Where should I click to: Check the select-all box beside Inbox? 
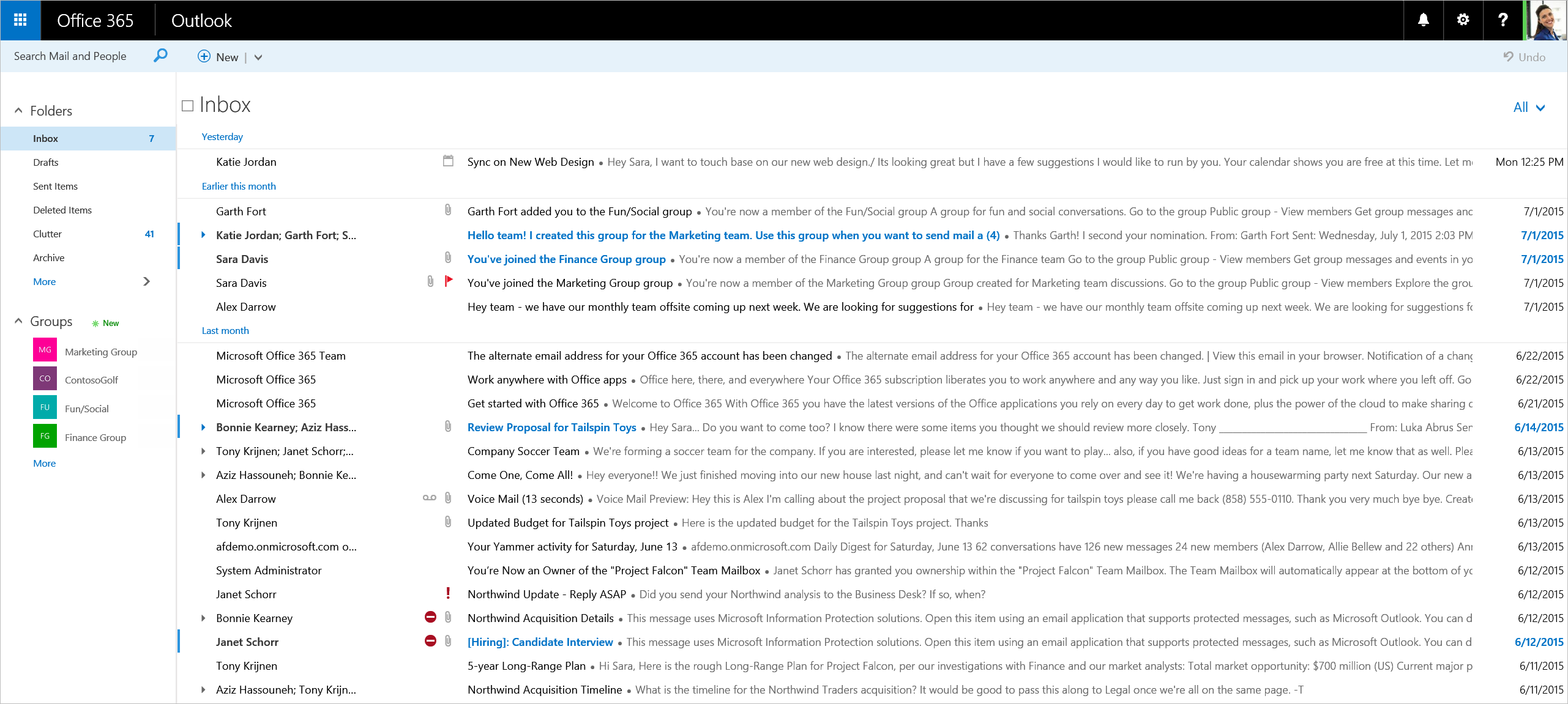click(x=188, y=106)
